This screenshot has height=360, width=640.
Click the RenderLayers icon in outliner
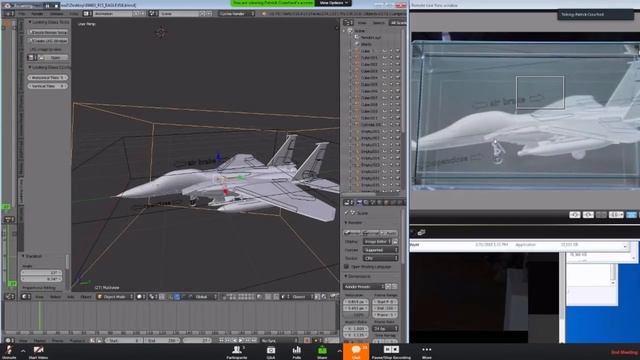(x=357, y=37)
